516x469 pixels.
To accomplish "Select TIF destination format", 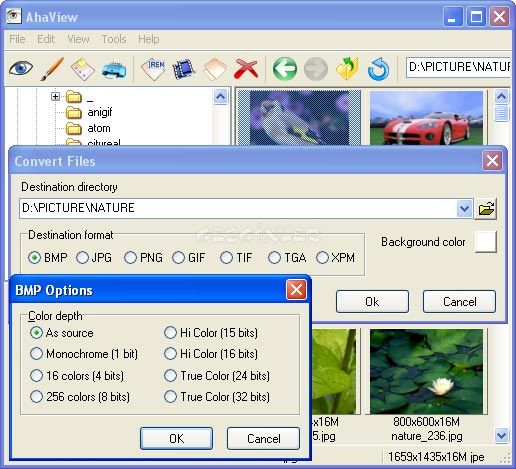I will point(236,258).
